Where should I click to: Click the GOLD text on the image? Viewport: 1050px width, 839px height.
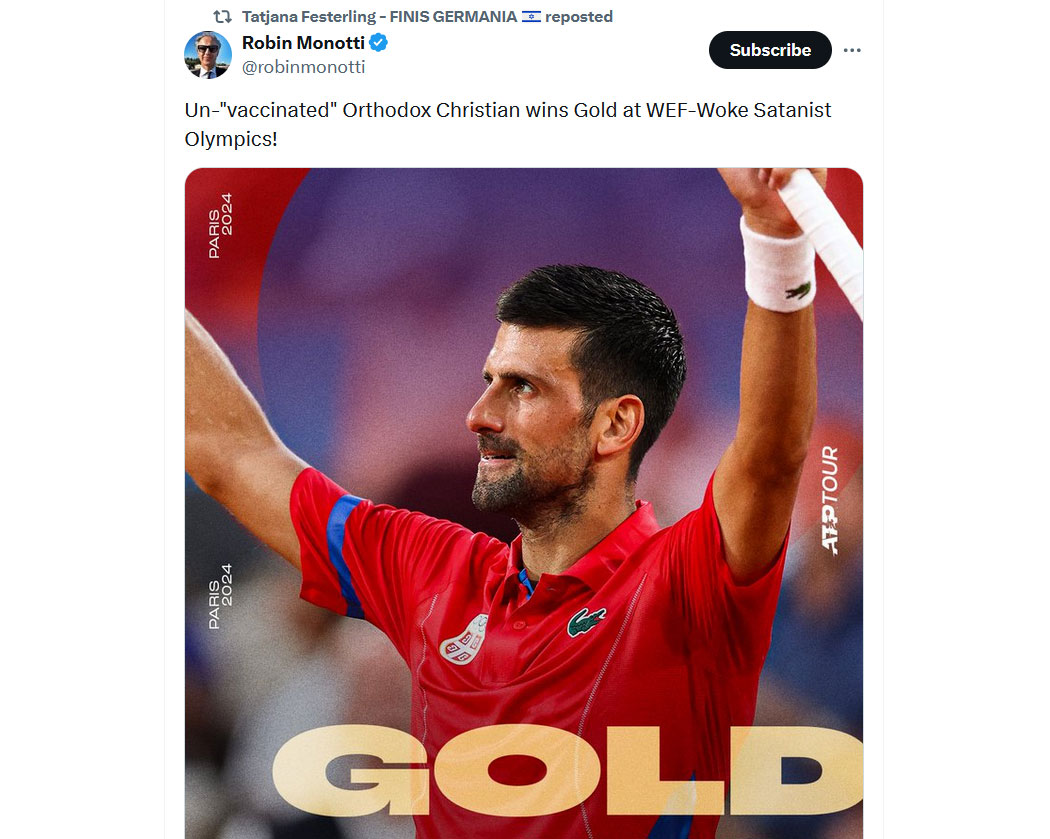[x=568, y=771]
